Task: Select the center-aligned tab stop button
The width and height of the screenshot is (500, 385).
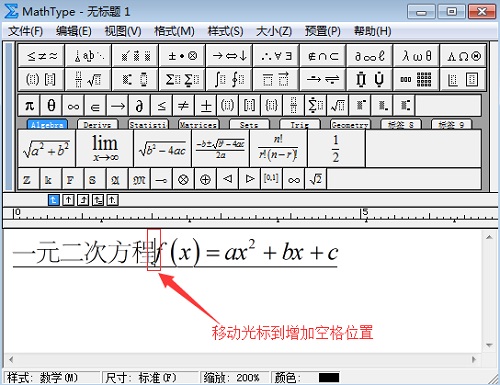Action: pyautogui.click(x=68, y=200)
